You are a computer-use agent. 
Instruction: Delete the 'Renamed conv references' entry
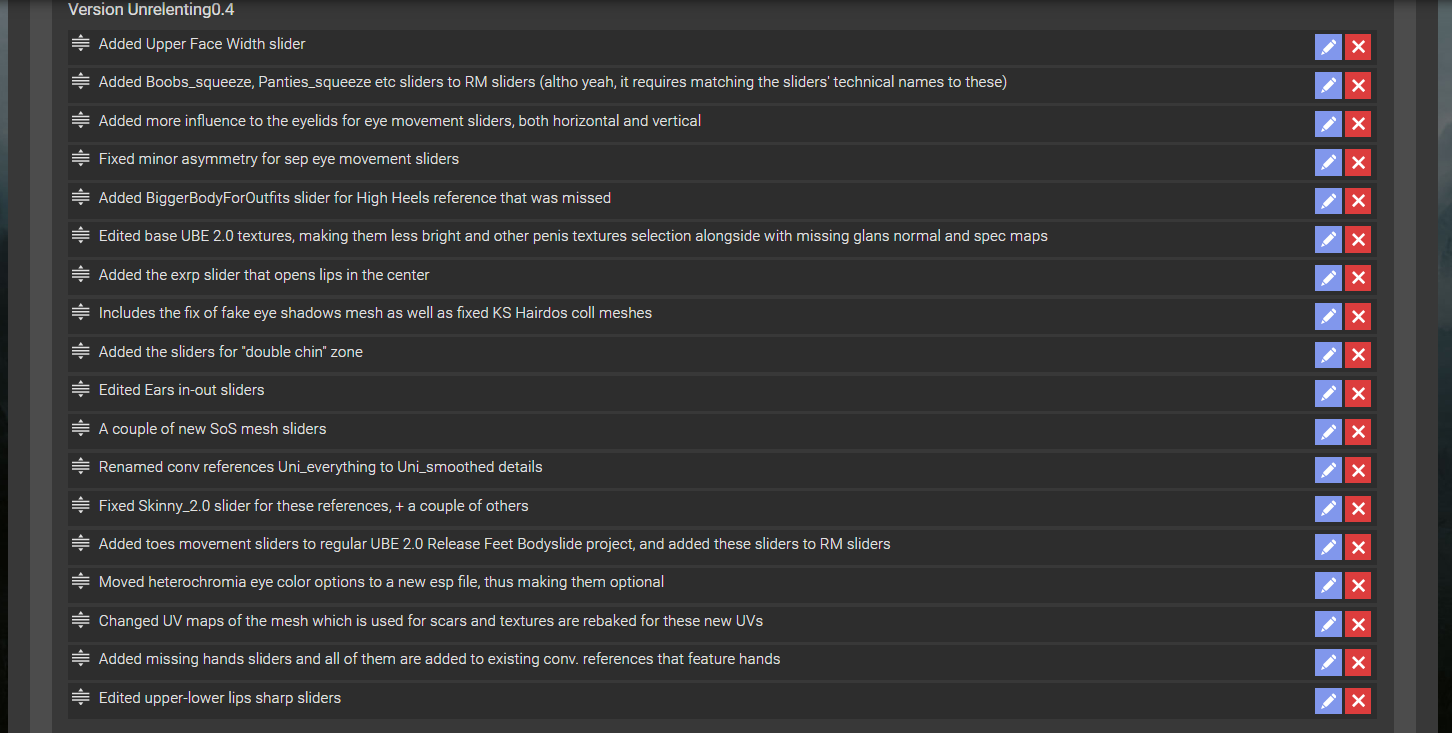pyautogui.click(x=1357, y=470)
